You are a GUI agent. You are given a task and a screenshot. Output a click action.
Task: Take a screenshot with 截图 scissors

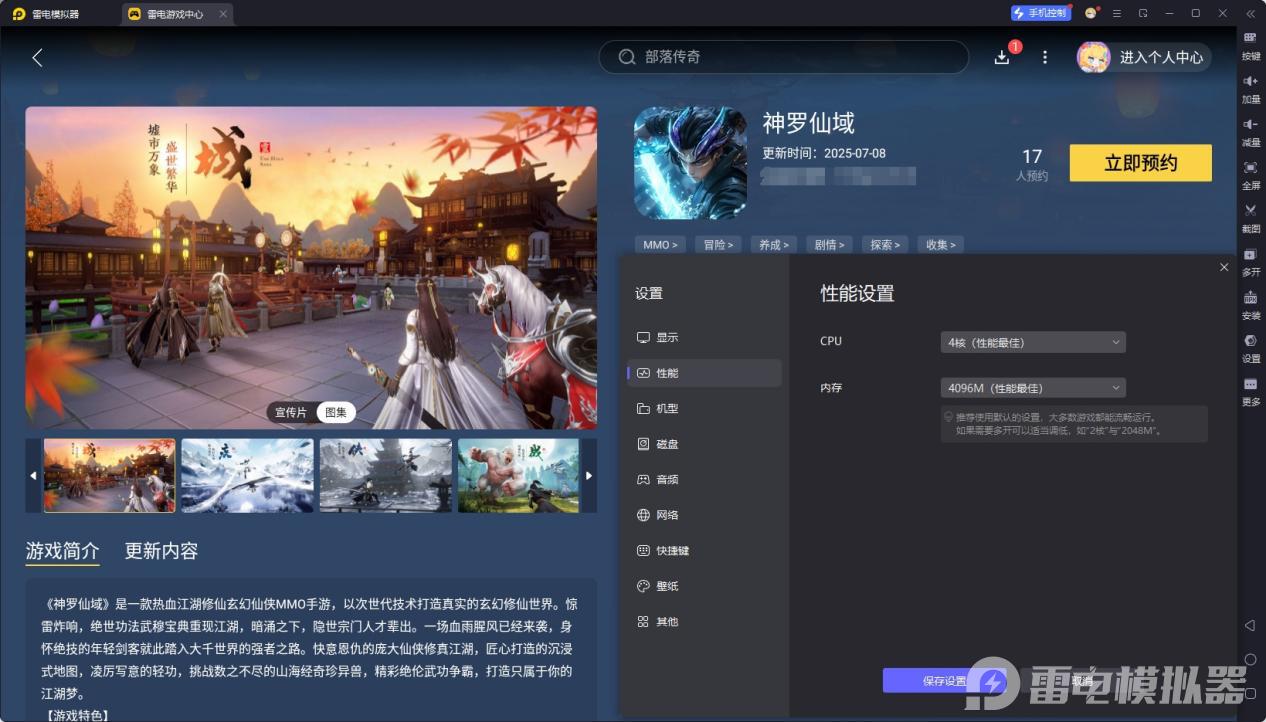(1251, 217)
